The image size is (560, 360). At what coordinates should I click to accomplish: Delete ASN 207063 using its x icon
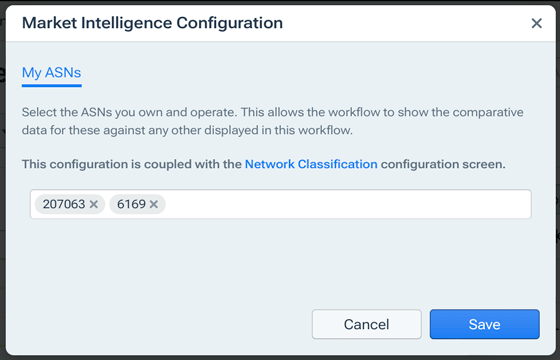pos(94,204)
